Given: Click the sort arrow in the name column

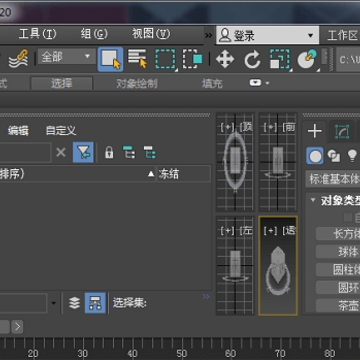Looking at the screenshot, I should click(151, 174).
